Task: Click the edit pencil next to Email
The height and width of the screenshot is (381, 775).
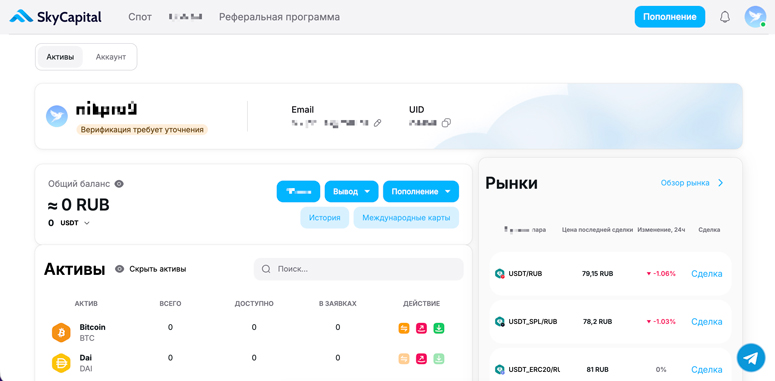Action: (378, 123)
